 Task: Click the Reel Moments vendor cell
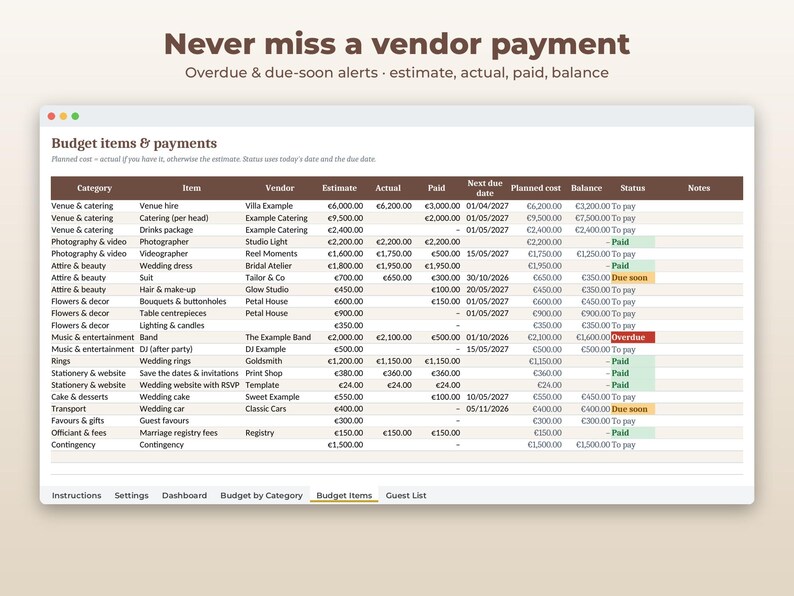pos(271,254)
